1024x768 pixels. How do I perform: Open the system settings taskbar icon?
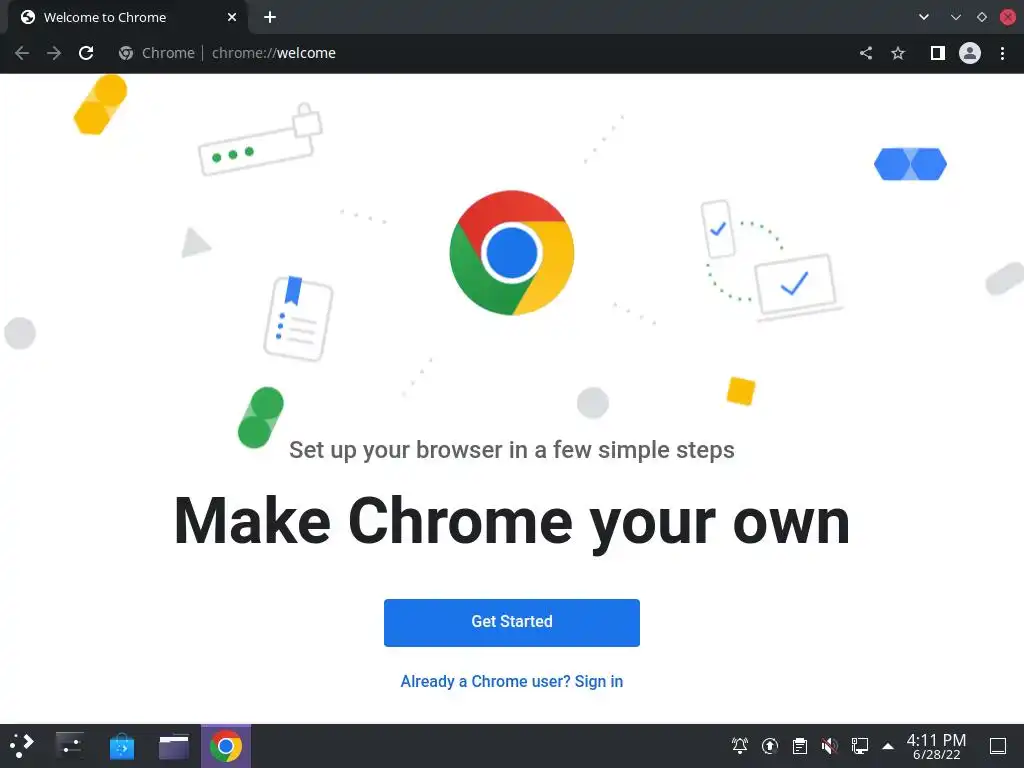(70, 746)
